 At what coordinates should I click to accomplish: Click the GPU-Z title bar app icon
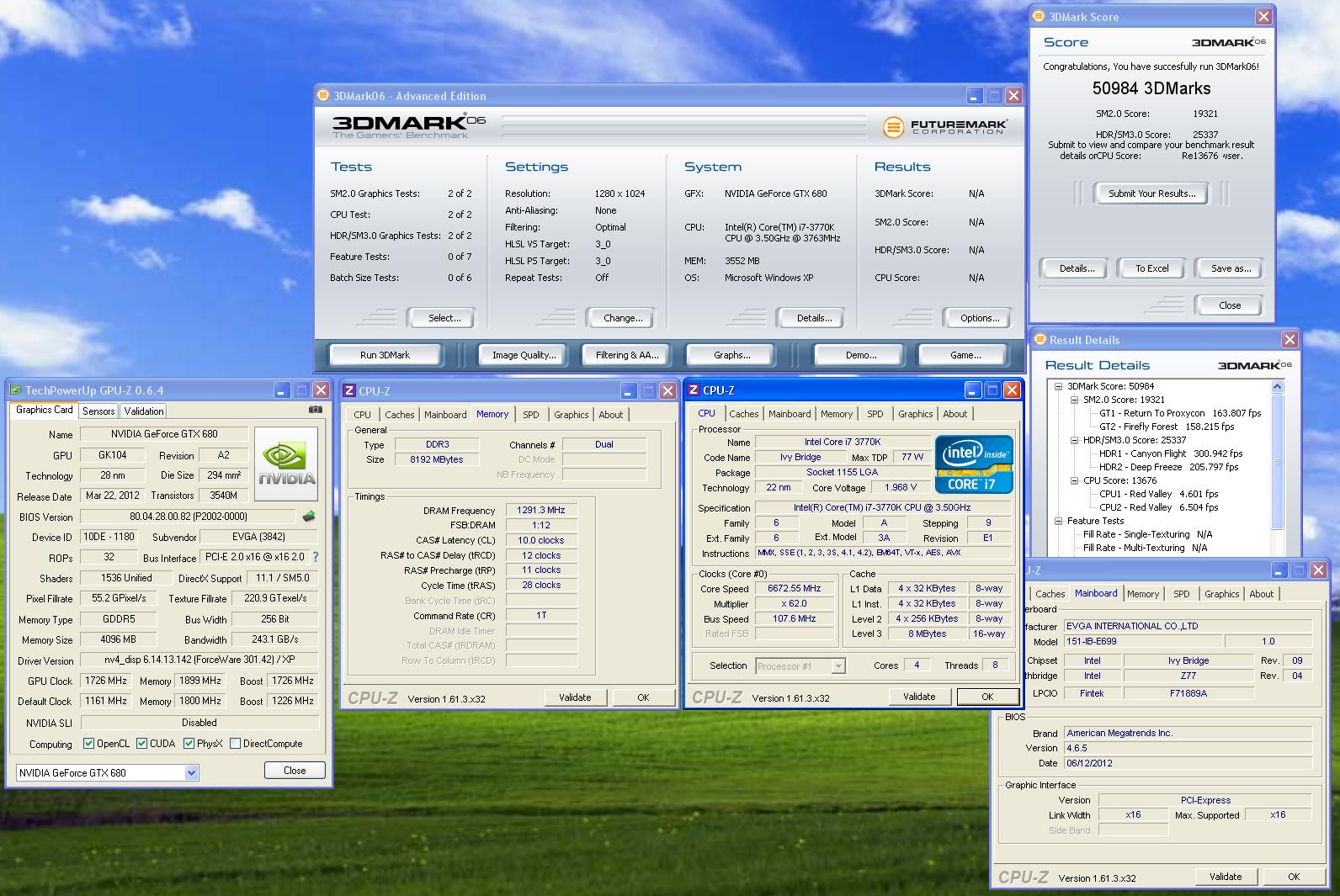point(15,390)
